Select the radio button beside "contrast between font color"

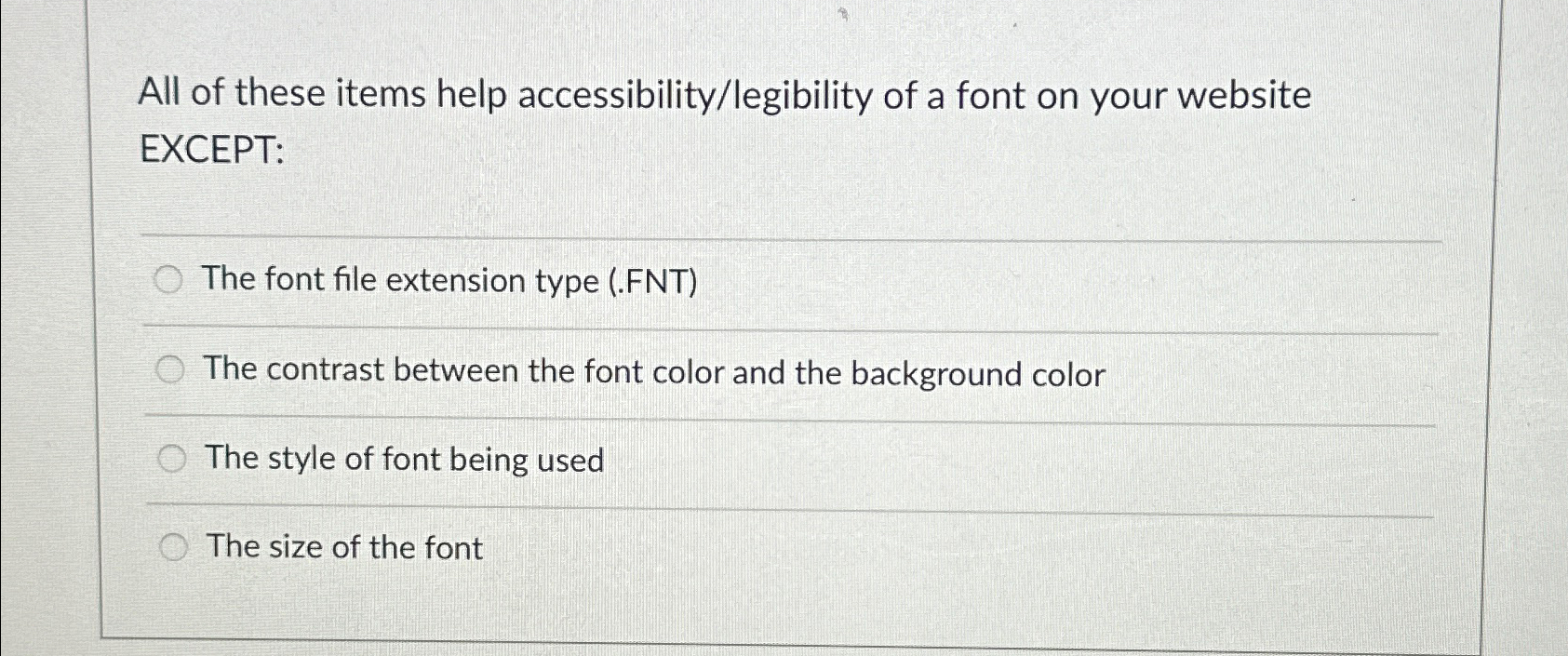(170, 368)
